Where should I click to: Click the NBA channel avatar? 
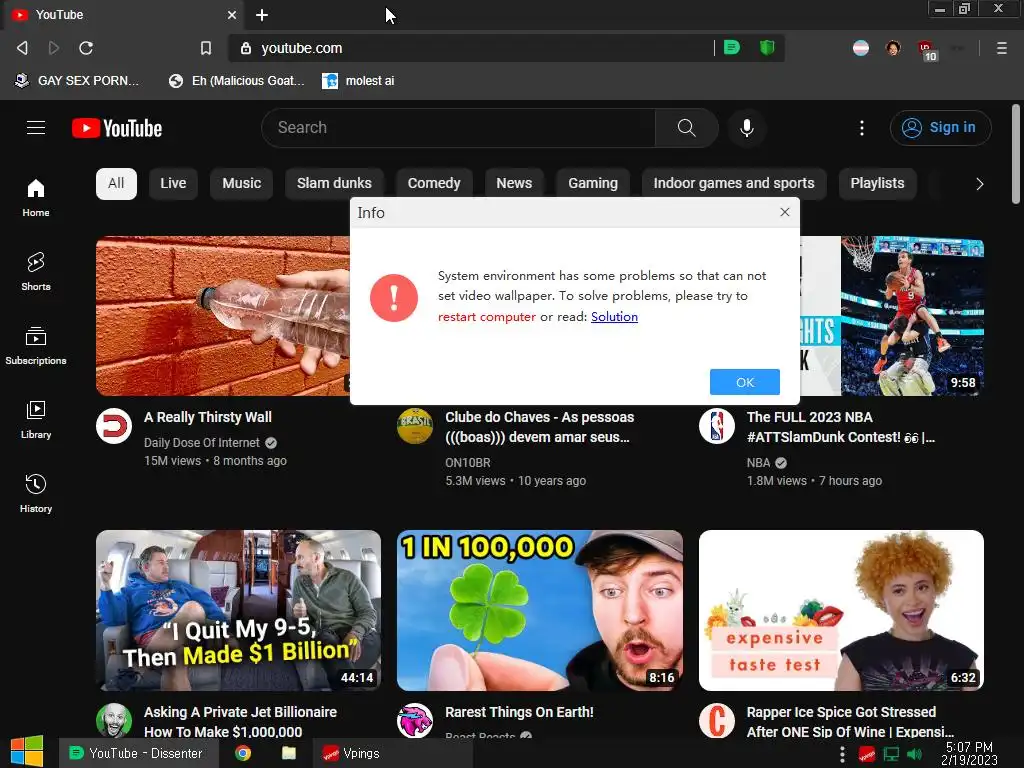pos(717,426)
